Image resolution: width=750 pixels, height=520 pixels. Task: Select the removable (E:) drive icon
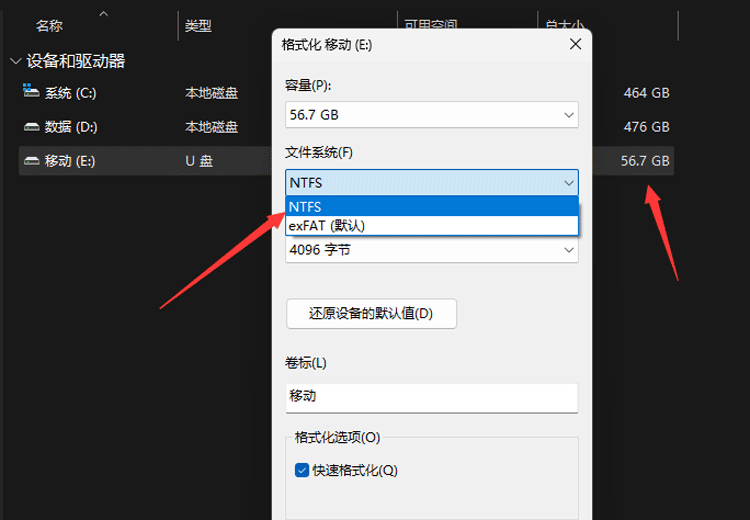(x=32, y=161)
